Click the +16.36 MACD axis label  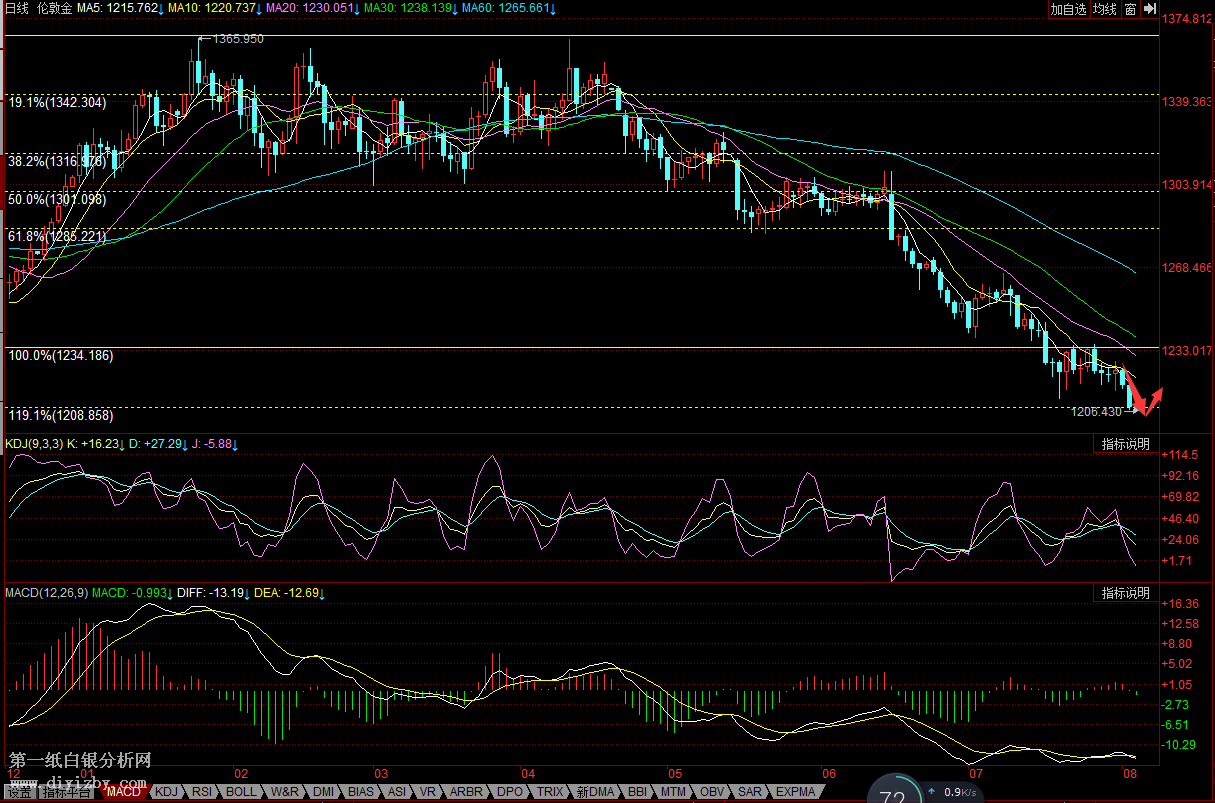coord(1181,604)
